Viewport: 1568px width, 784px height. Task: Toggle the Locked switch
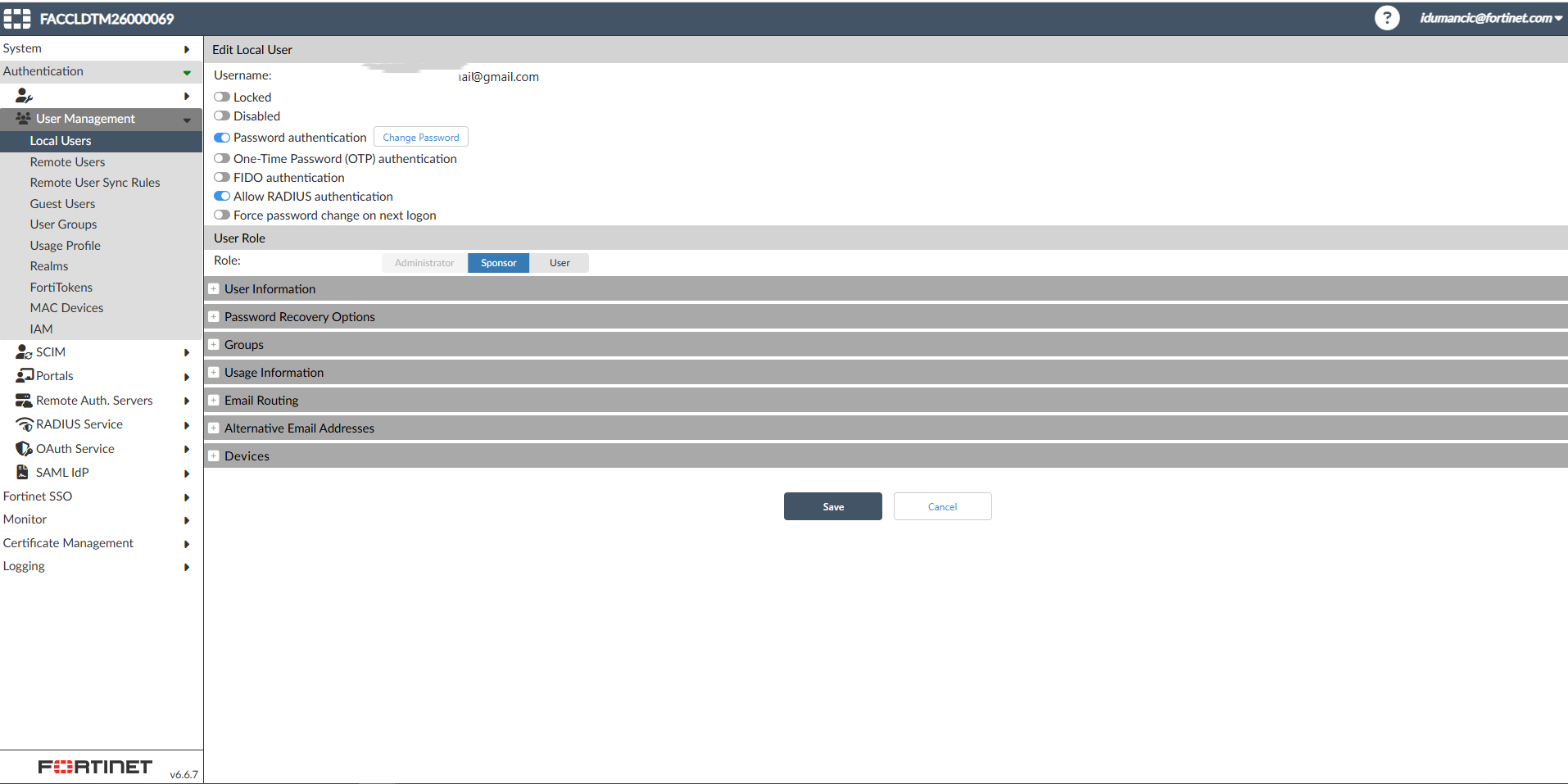pyautogui.click(x=222, y=97)
